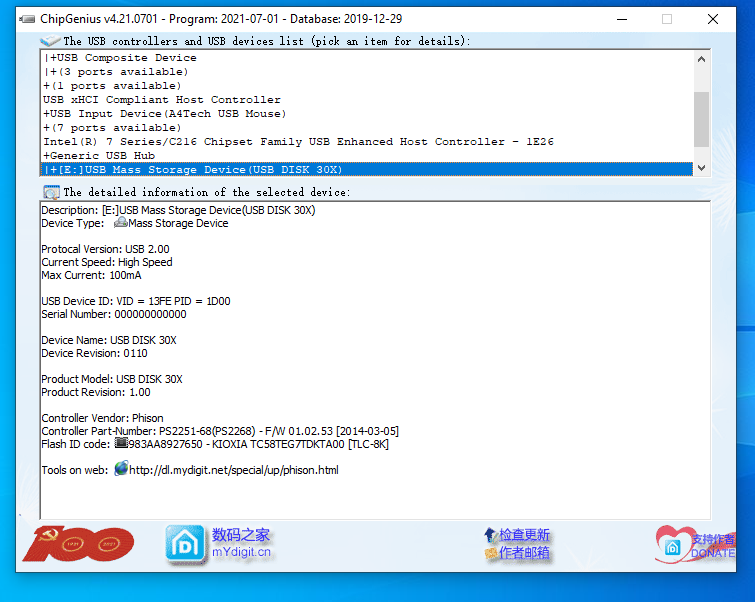This screenshot has width=755, height=602.
Task: Click the heart DONATE icon
Action: click(673, 545)
